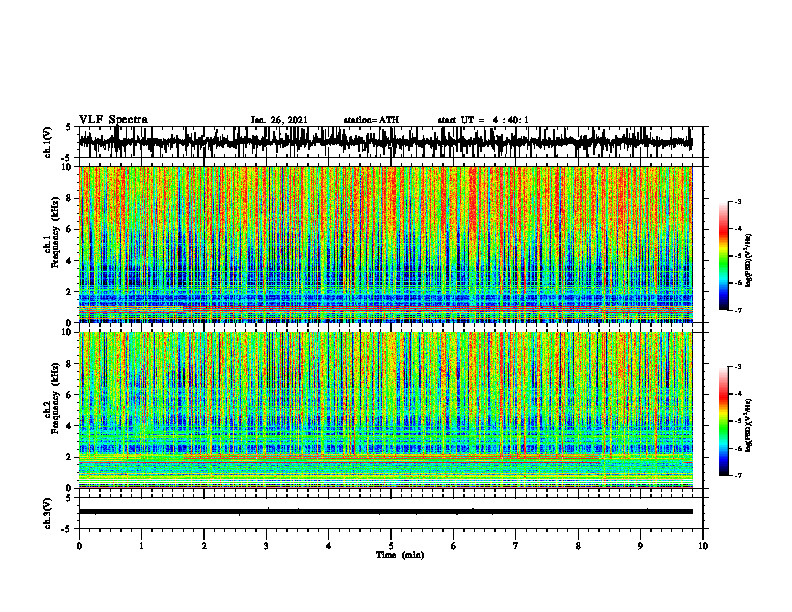792x612 pixels.
Task: Click the ch.3(V) flat black trace
Action: [386, 512]
